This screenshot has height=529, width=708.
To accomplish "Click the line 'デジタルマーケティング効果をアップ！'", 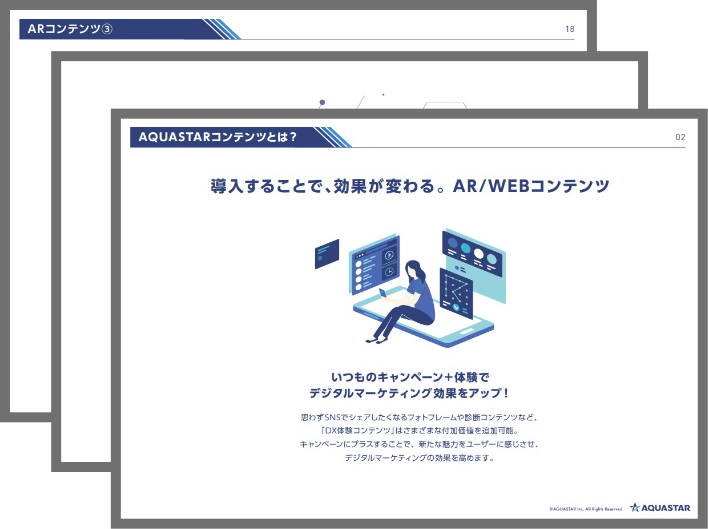I will (x=410, y=393).
